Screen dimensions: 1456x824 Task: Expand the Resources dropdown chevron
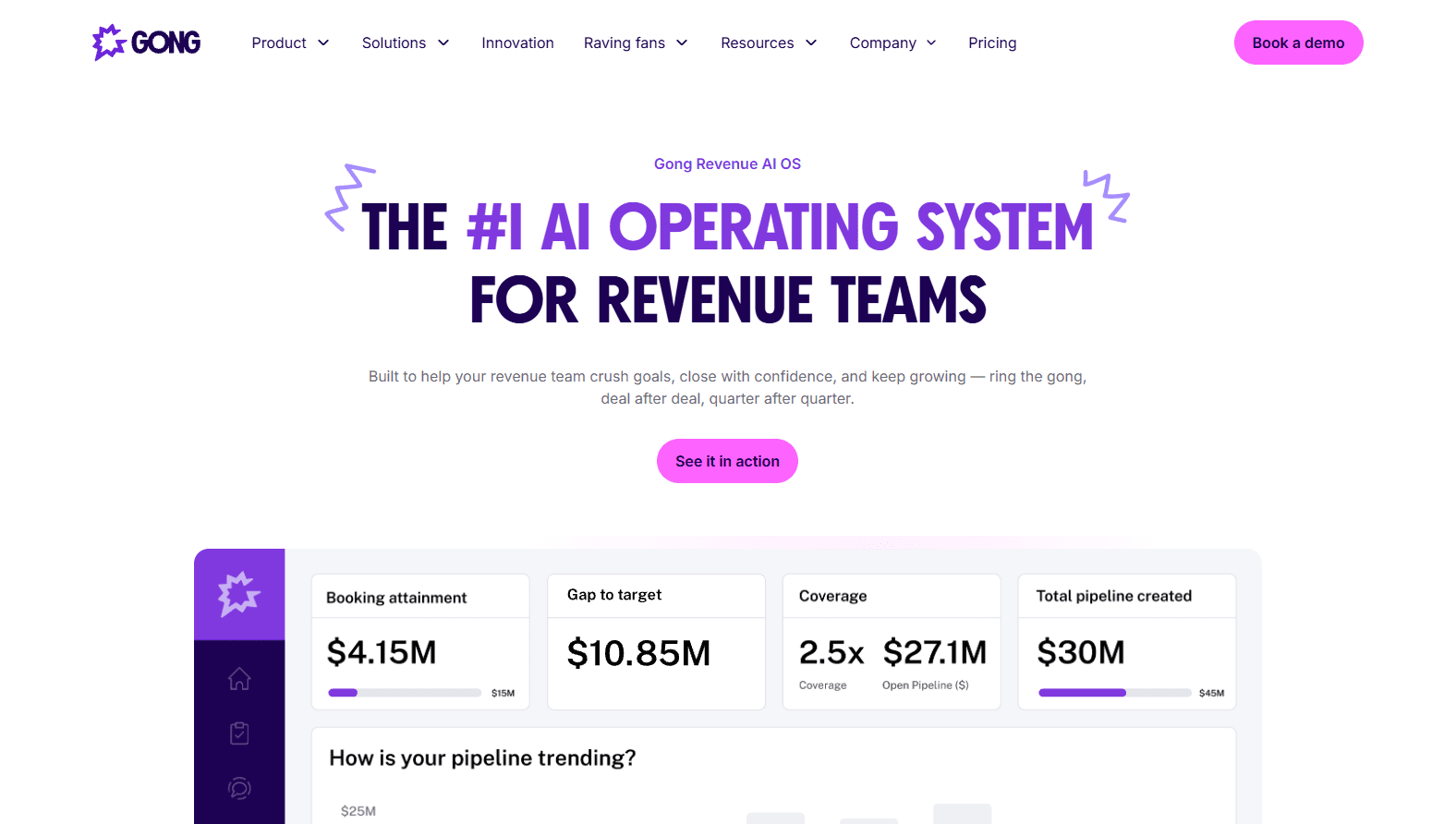click(811, 42)
